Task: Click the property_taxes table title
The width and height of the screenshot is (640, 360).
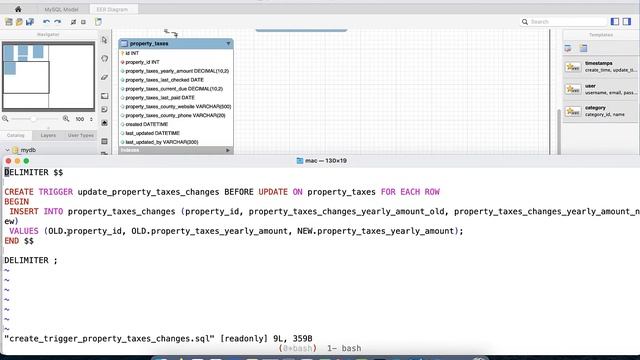Action: [149, 43]
